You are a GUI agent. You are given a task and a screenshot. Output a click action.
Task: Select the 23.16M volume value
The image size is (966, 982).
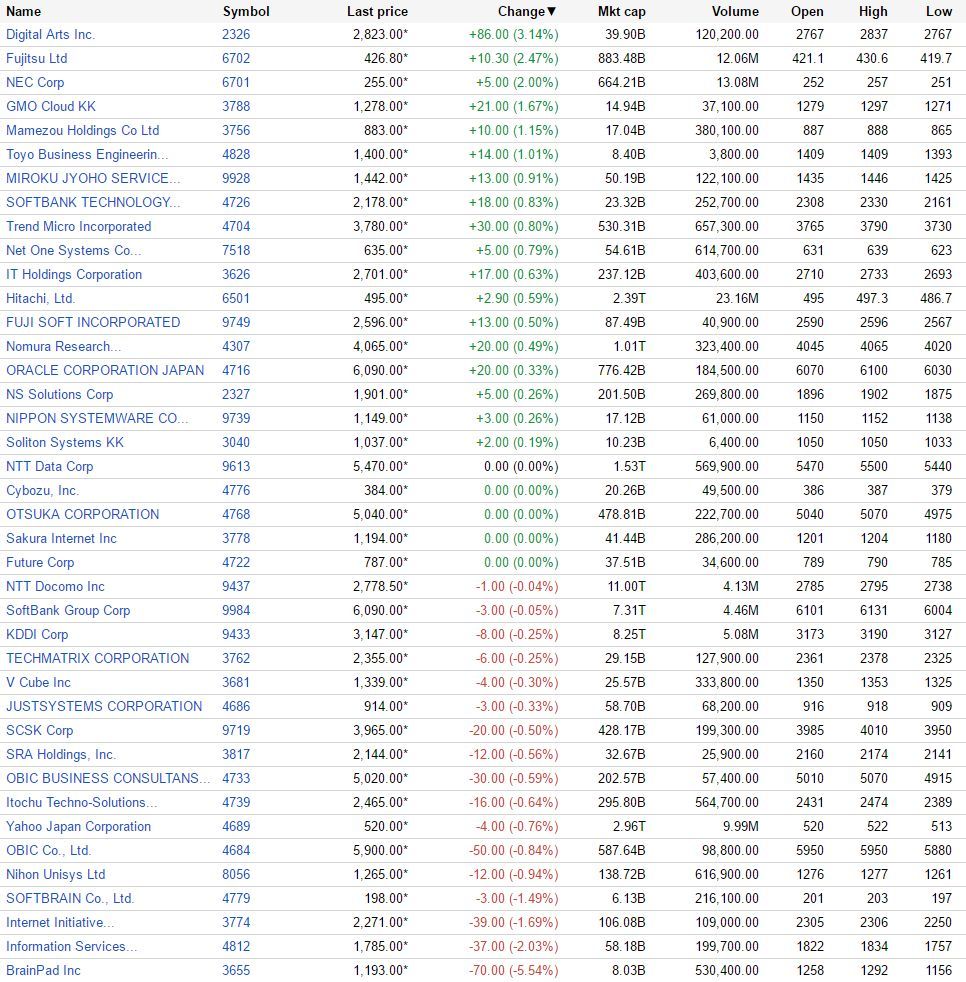click(x=737, y=298)
